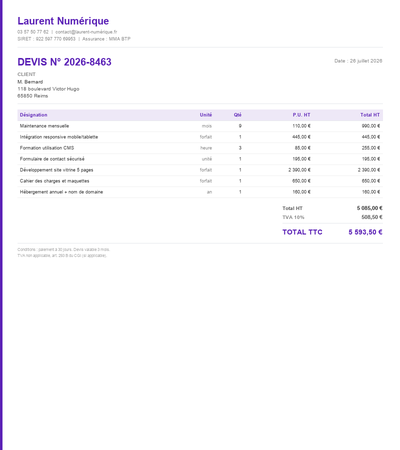Click quantity "1" in Hébergement annuel row
Image resolution: width=400 pixels, height=450 pixels.
click(240, 192)
